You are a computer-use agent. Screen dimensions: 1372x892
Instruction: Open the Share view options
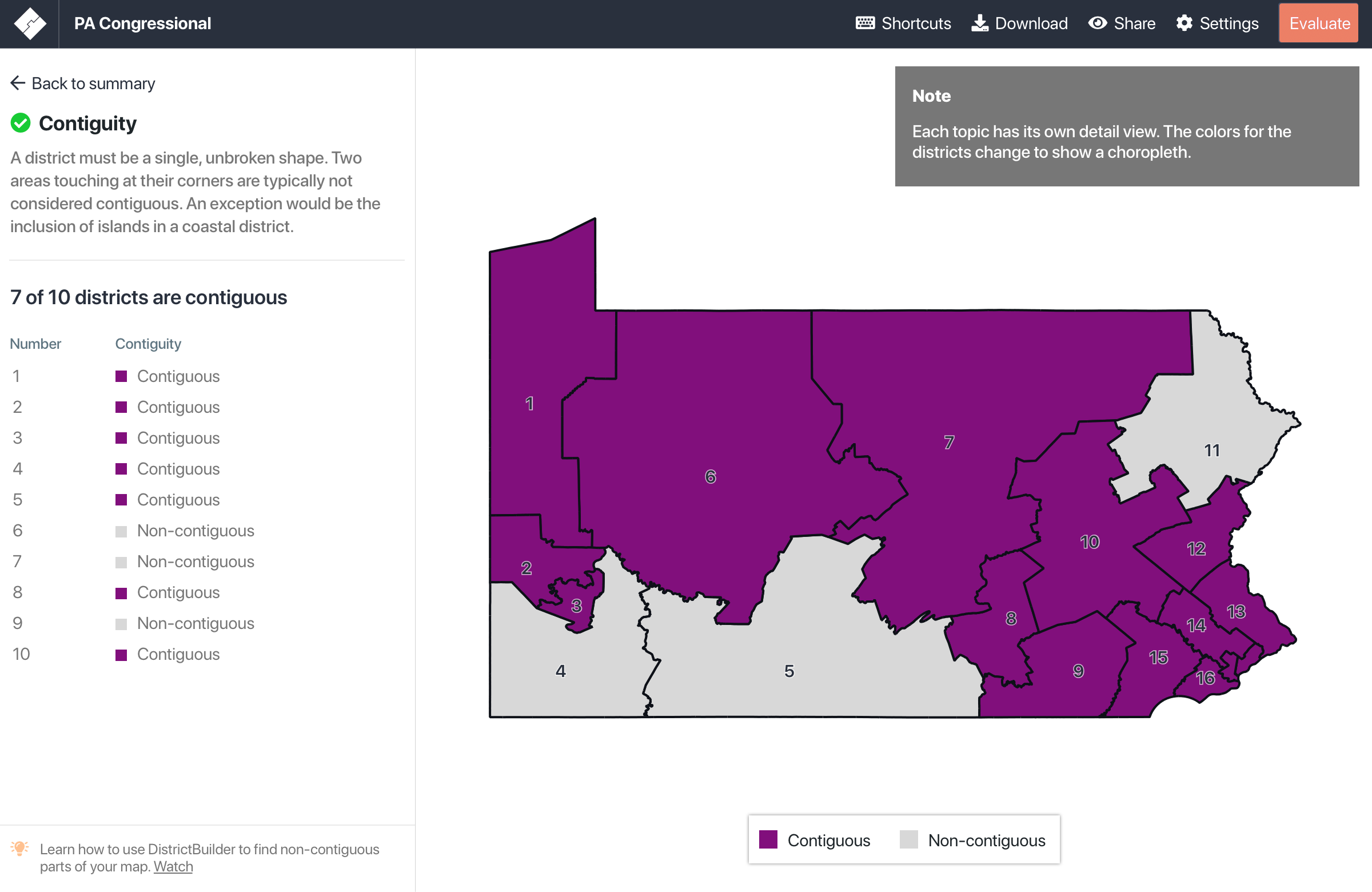pyautogui.click(x=1122, y=23)
